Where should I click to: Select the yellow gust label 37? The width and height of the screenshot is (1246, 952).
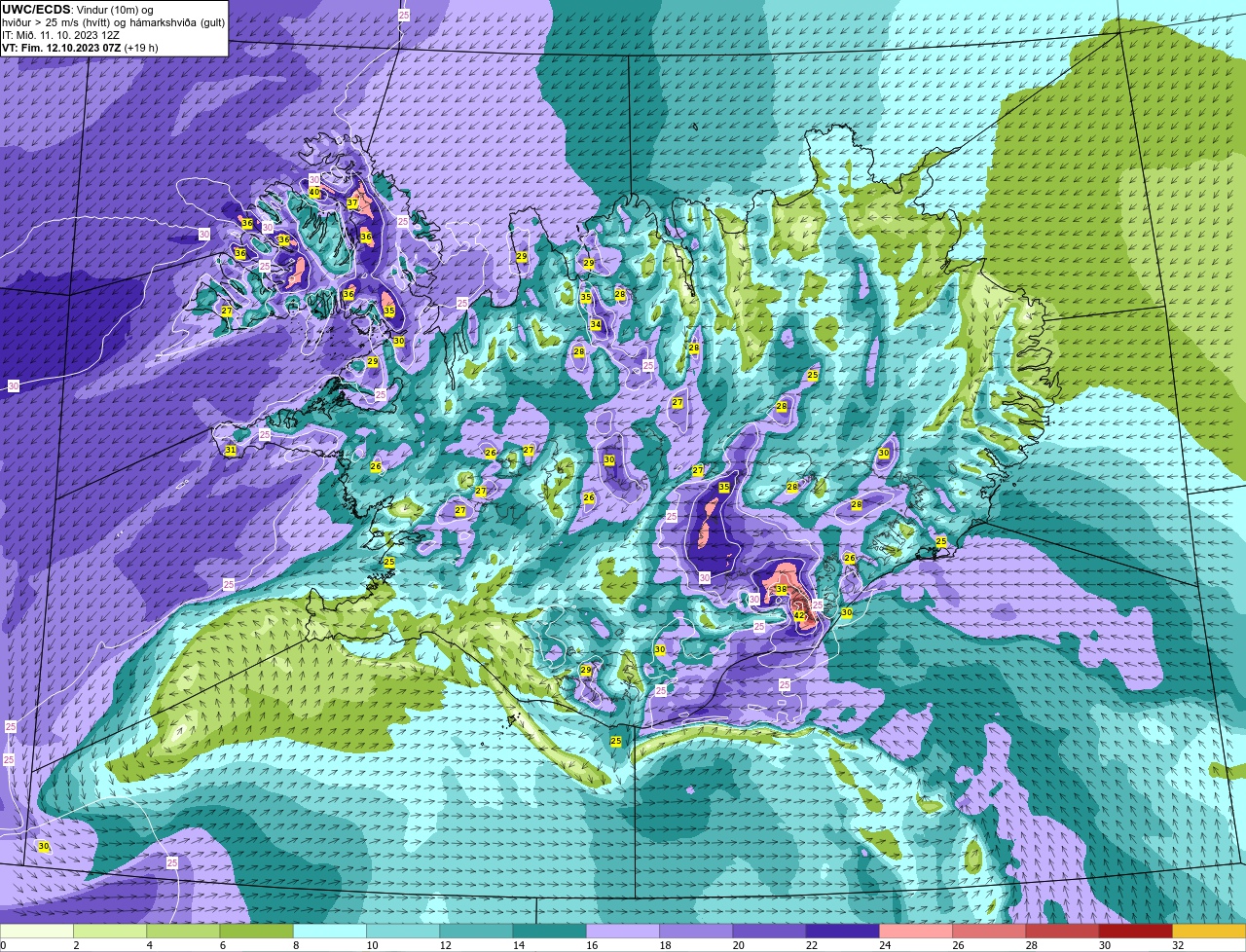(x=352, y=203)
